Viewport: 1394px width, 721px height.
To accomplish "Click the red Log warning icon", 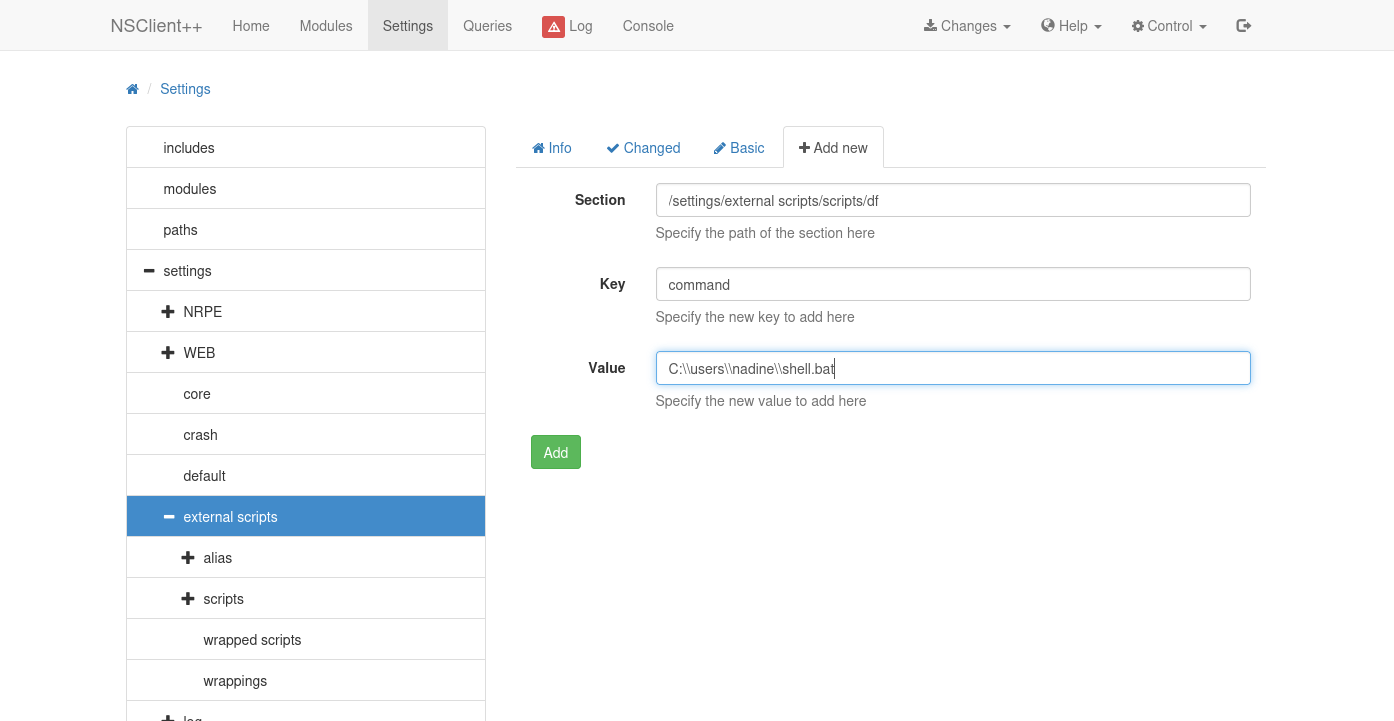I will [x=554, y=26].
